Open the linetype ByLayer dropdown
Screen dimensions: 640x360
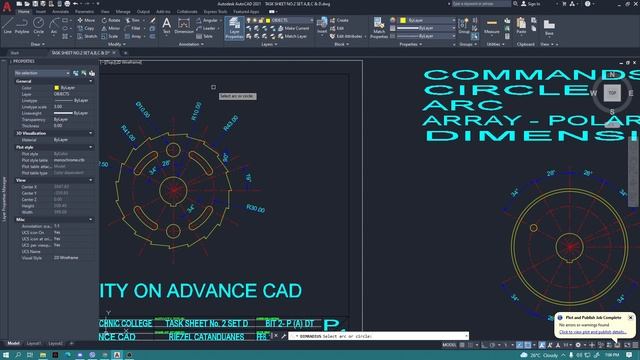click(x=426, y=36)
